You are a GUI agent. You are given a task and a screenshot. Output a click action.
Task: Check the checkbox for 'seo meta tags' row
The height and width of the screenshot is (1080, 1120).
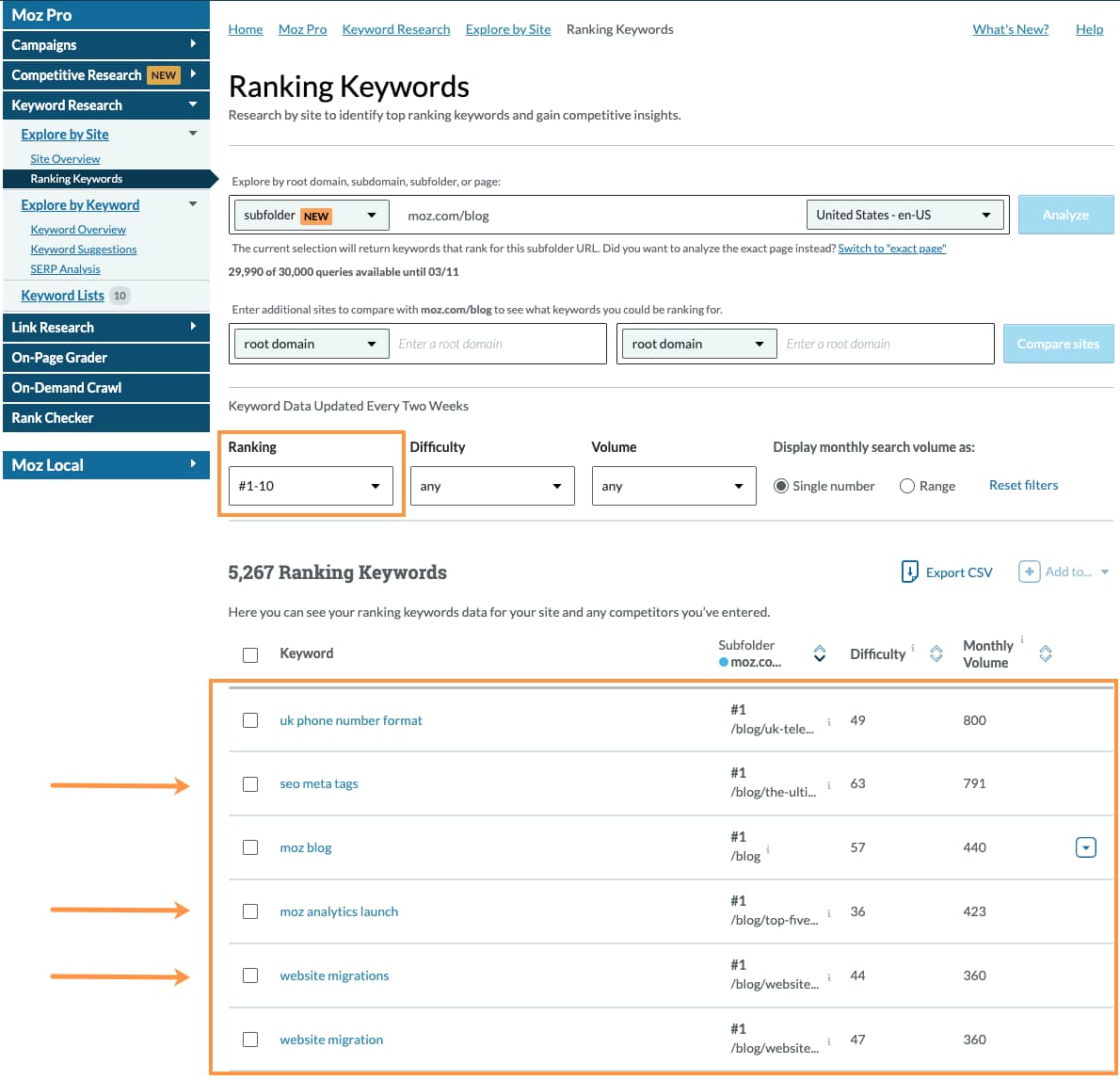tap(250, 783)
